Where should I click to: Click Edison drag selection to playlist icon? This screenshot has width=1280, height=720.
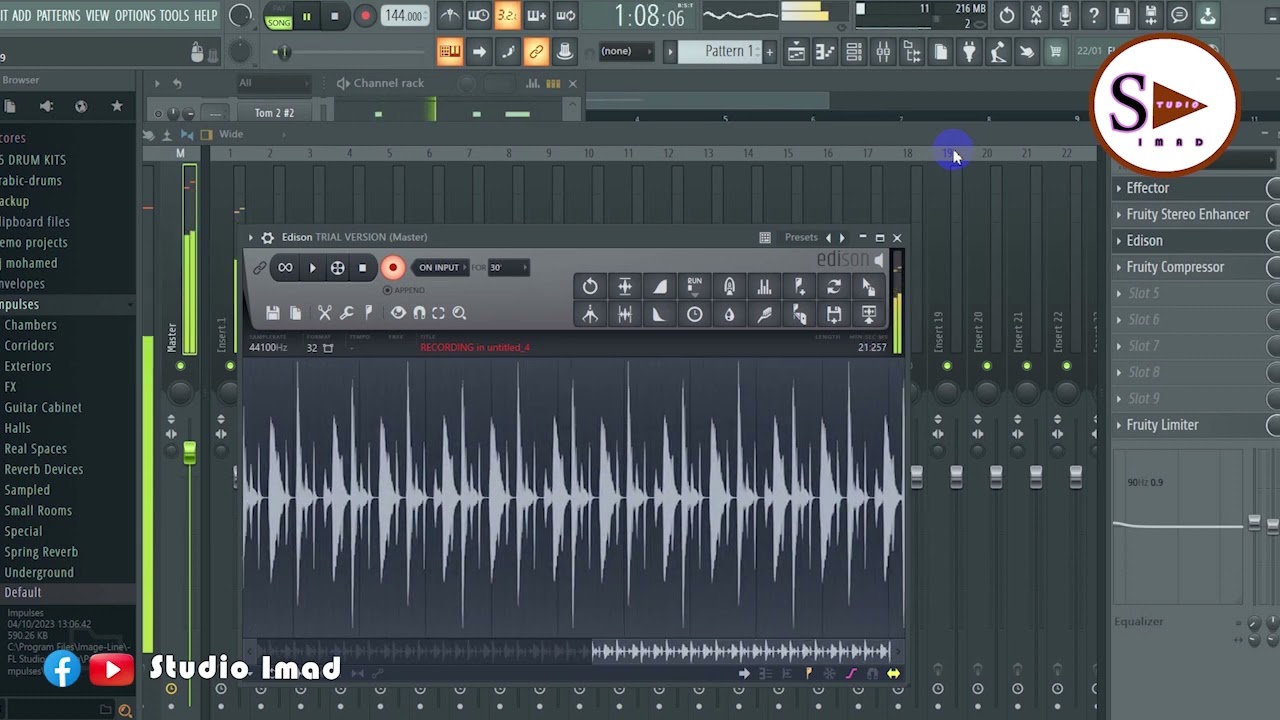(x=868, y=287)
